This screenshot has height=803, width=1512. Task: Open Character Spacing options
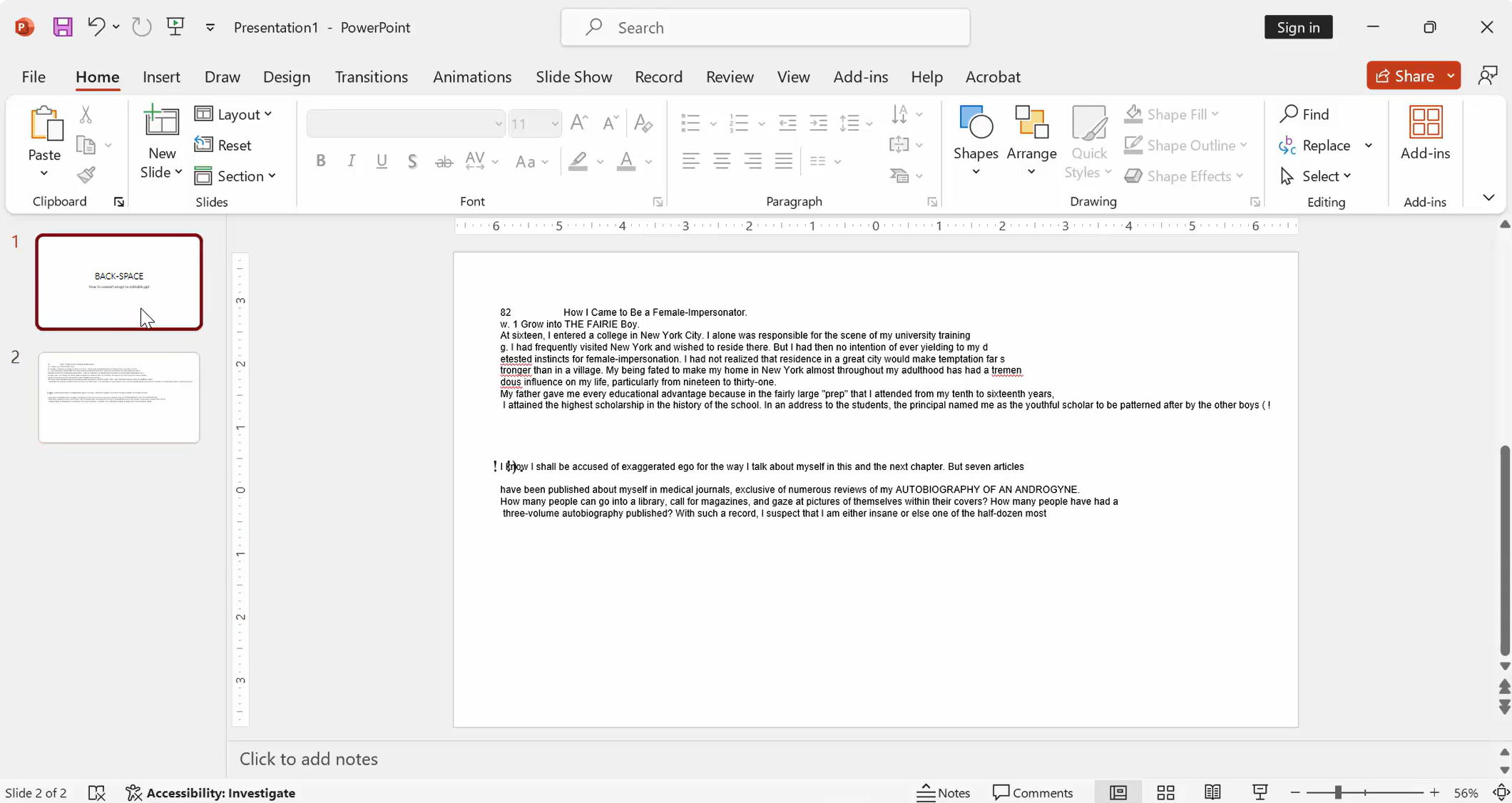[481, 161]
